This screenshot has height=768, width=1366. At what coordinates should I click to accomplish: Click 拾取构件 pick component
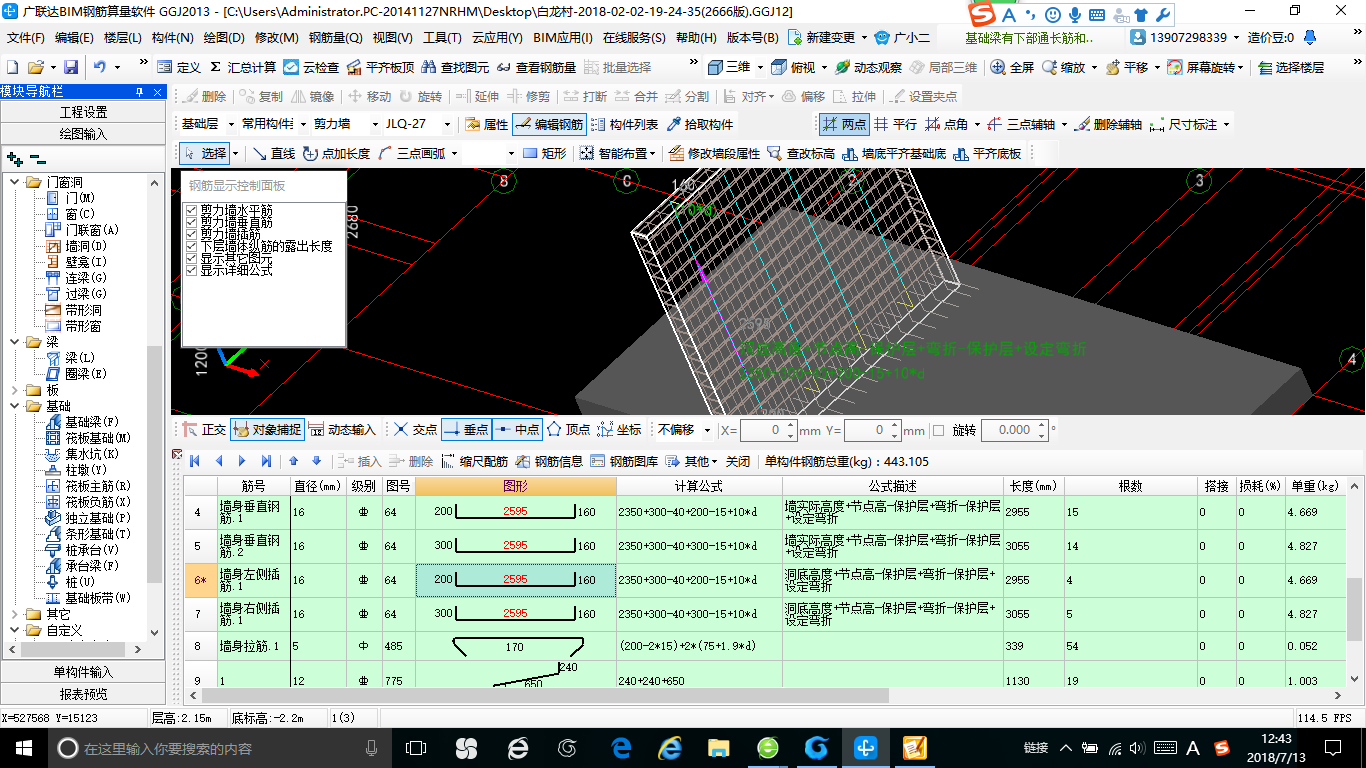pyautogui.click(x=699, y=124)
